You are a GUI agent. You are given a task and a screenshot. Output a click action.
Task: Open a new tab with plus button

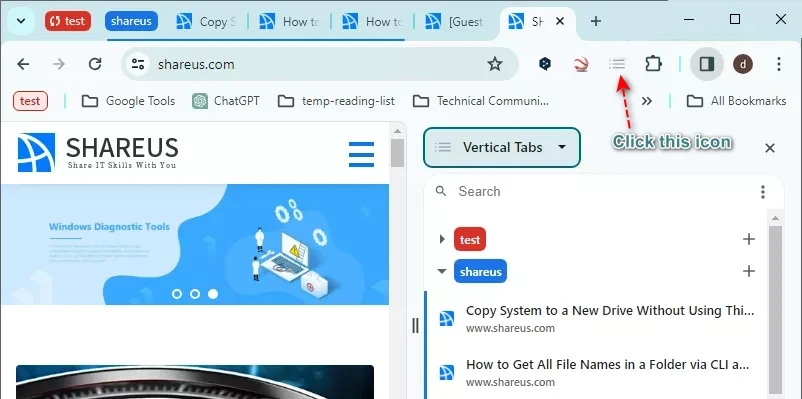[595, 21]
